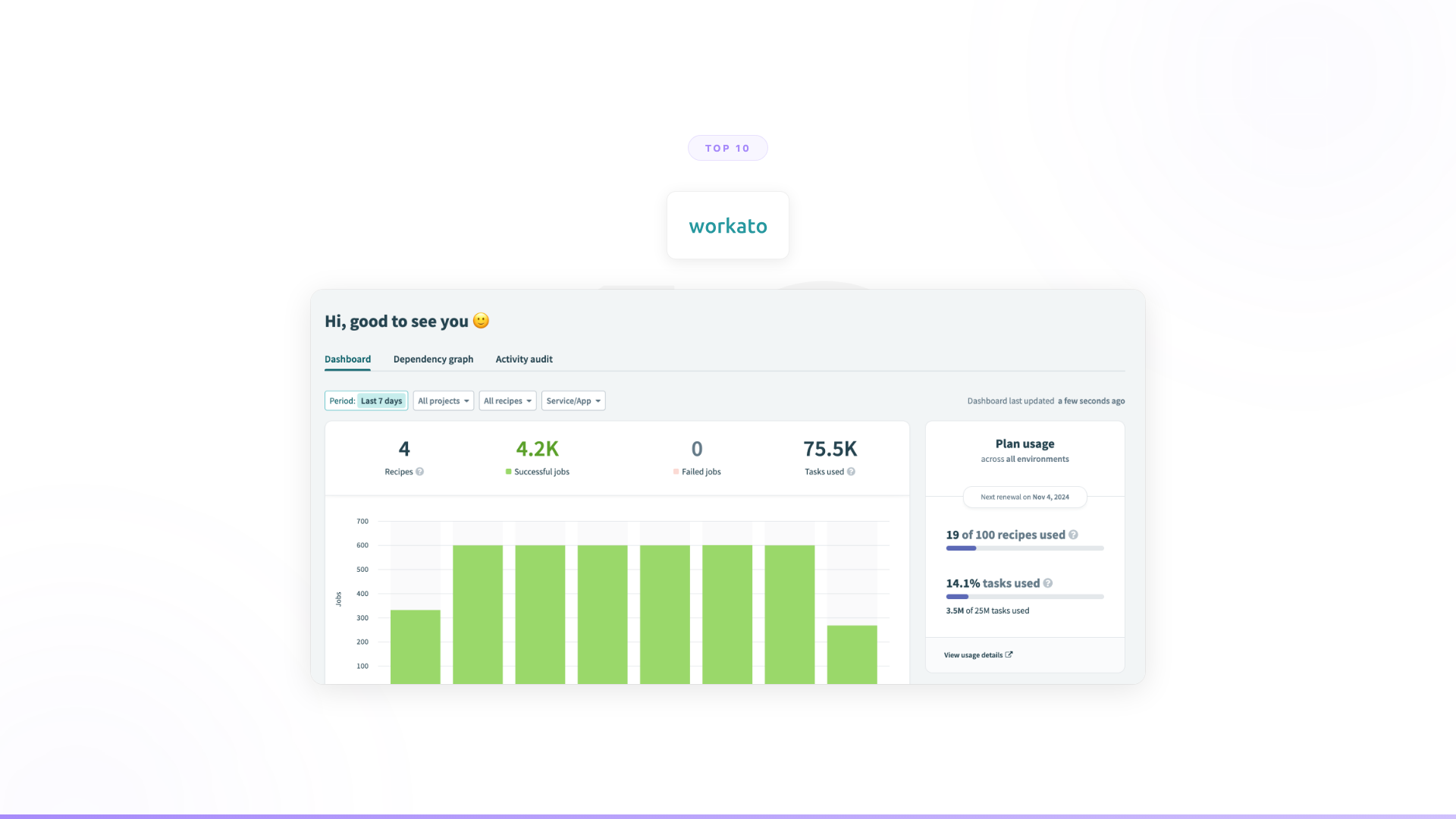This screenshot has height=819, width=1456.
Task: Expand the All recipes dropdown
Action: tap(507, 401)
